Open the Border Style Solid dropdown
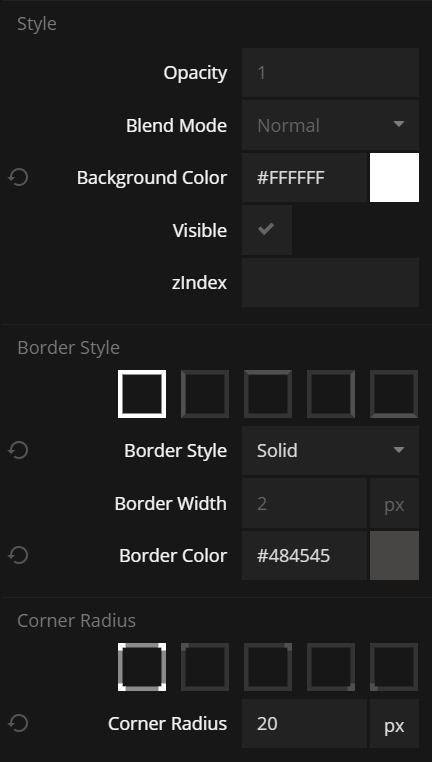 click(x=330, y=450)
